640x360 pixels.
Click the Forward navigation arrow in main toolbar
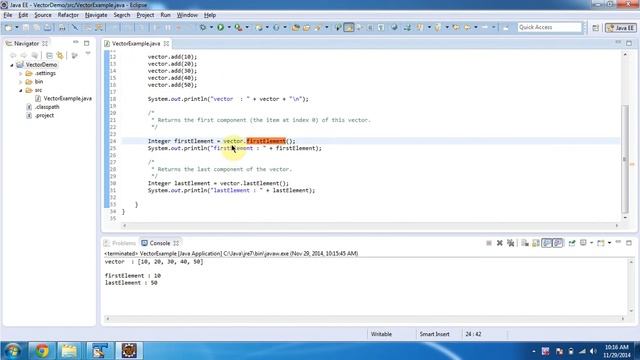[x=485, y=27]
